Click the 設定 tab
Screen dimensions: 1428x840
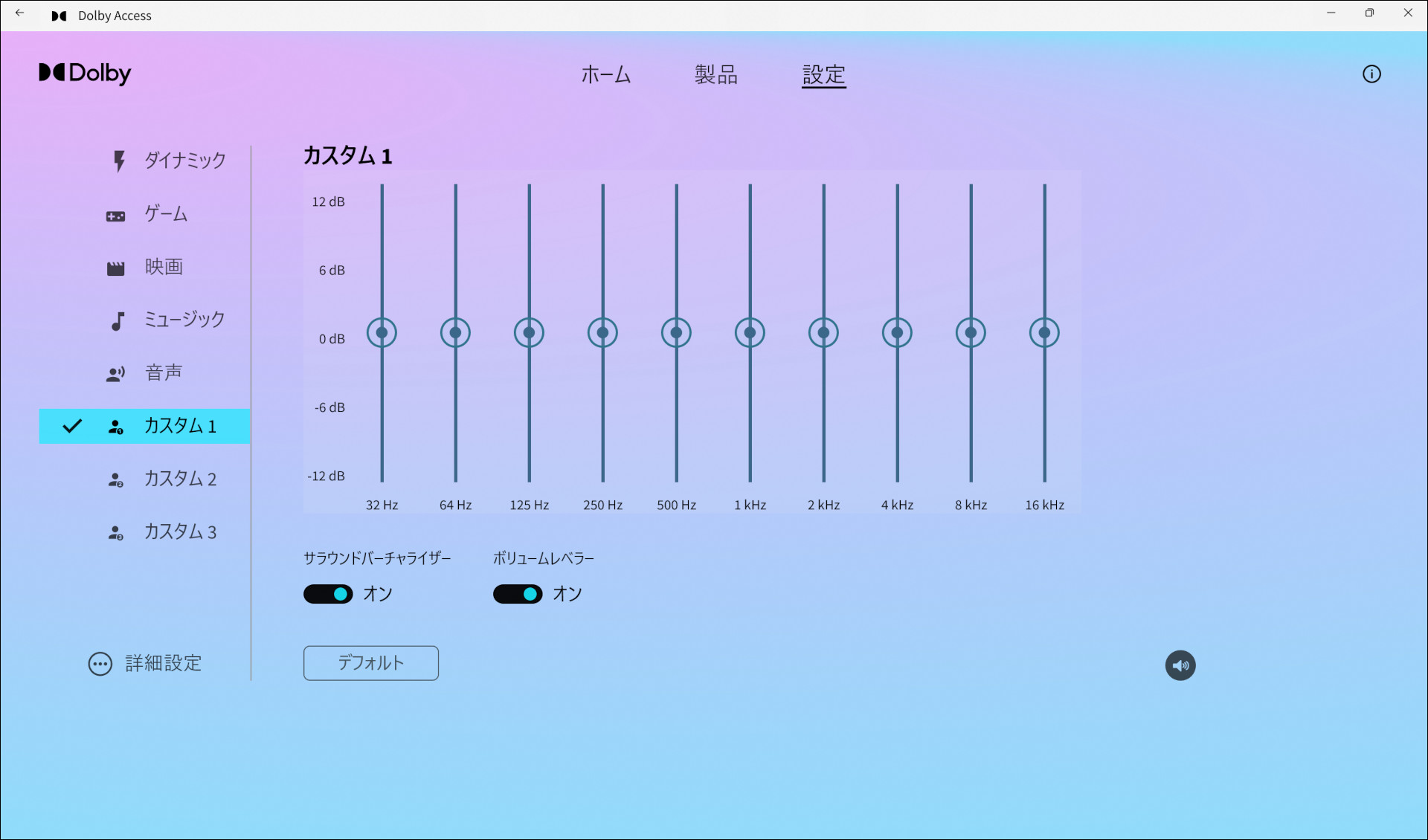click(x=823, y=74)
